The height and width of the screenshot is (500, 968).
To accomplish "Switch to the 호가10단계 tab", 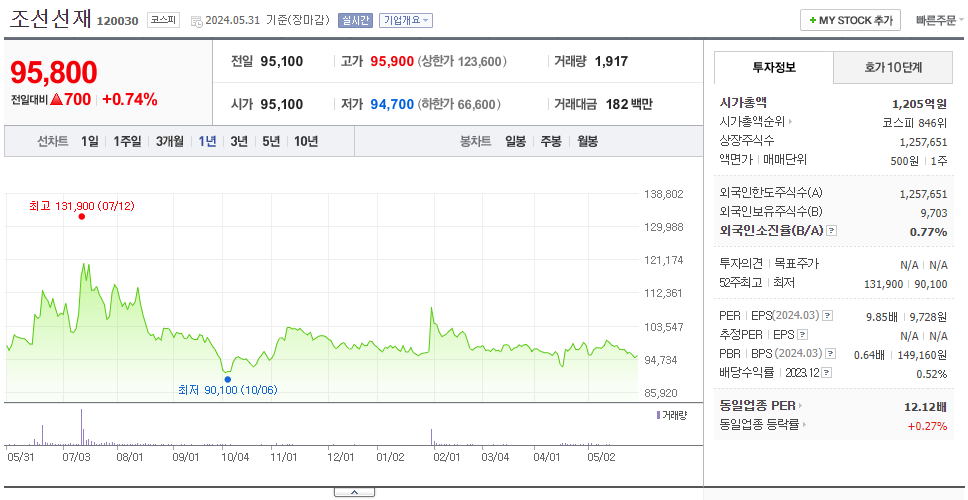I will (x=893, y=67).
